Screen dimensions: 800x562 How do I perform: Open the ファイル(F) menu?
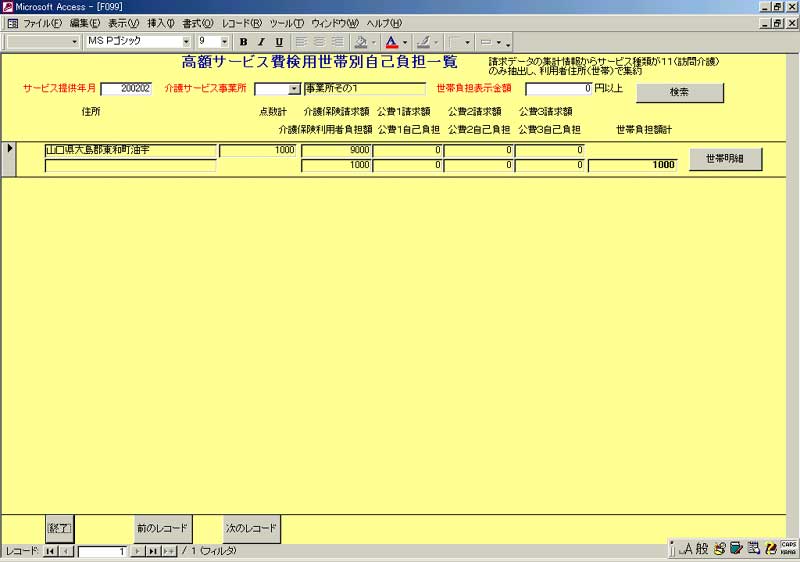[42, 23]
